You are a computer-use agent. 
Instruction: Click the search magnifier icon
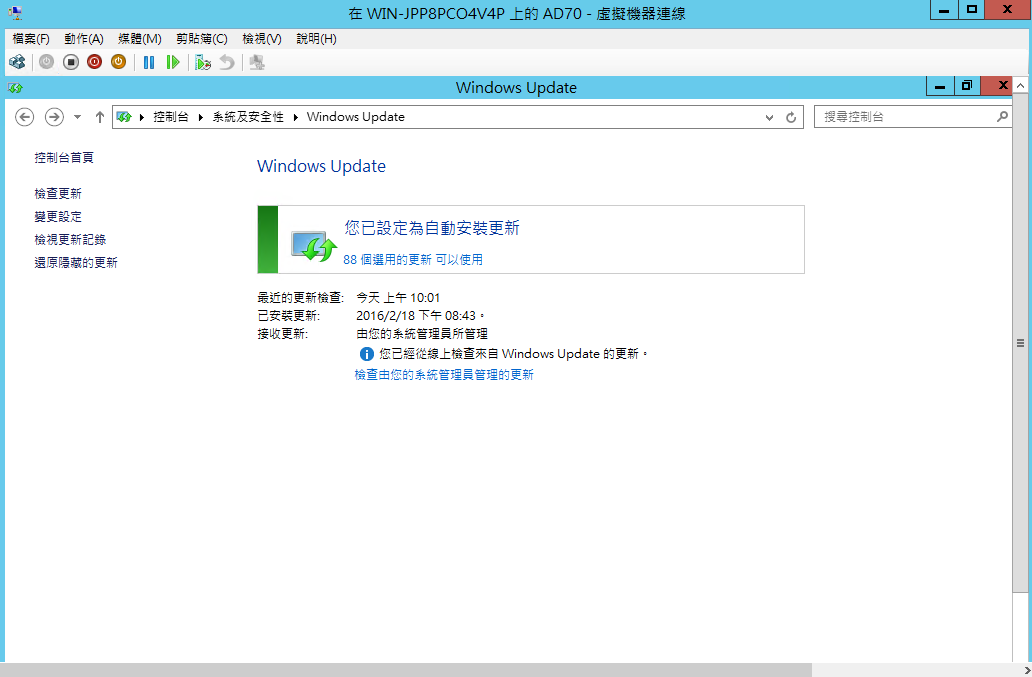coord(1002,116)
